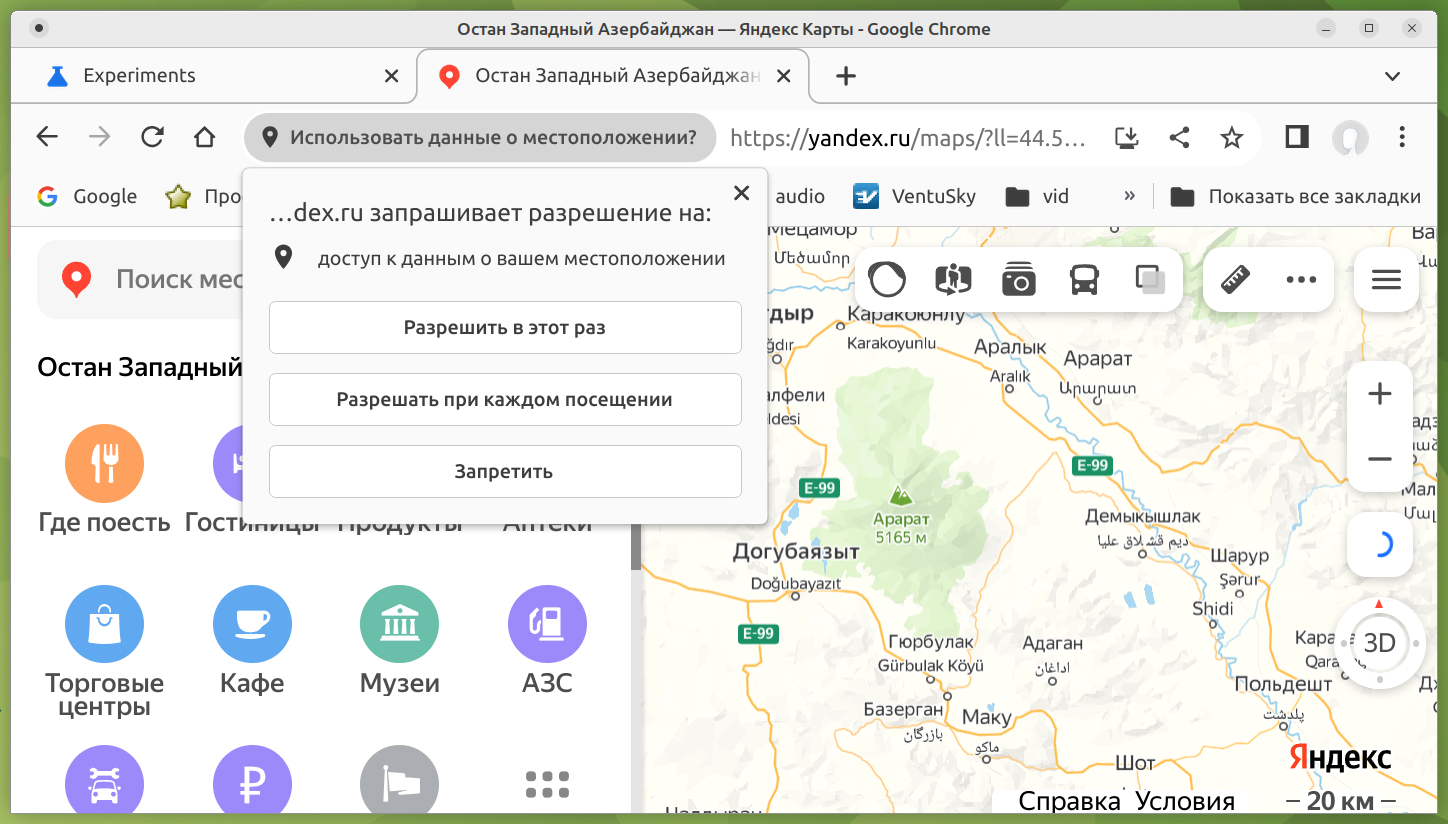
Task: Open the Alice assistant icon on map
Action: pyautogui.click(x=887, y=280)
